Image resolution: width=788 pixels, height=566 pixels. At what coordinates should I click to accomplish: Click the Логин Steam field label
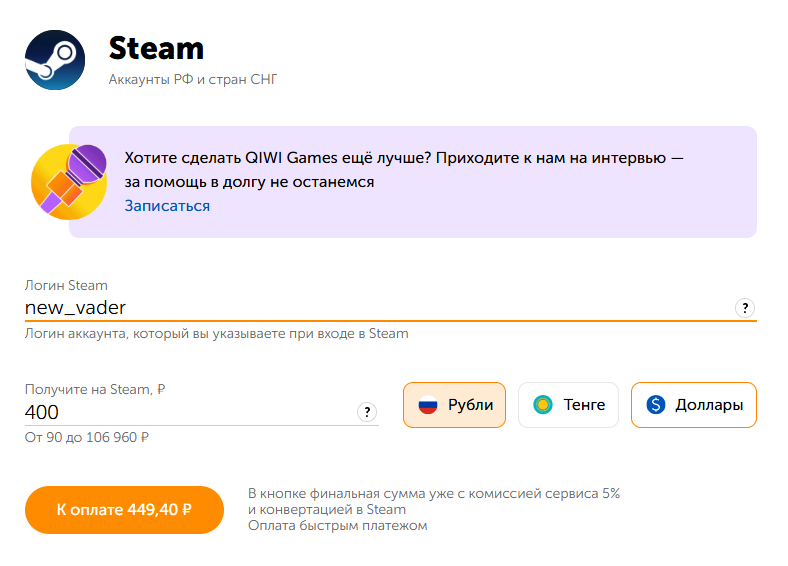pos(66,286)
